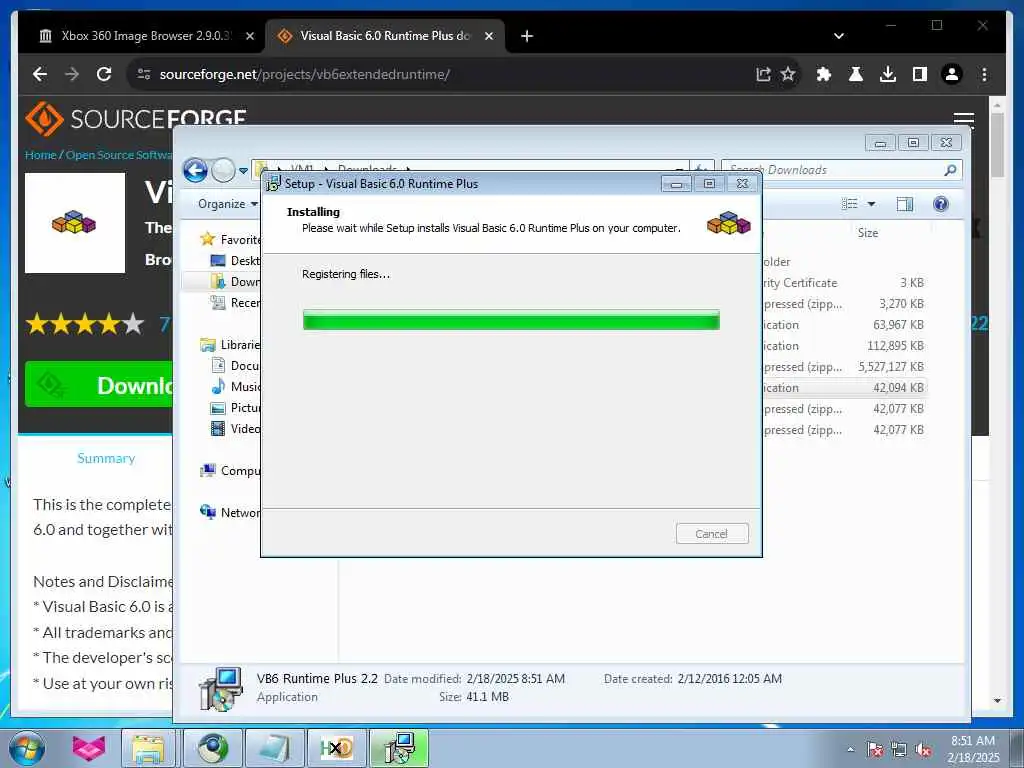Click green Download button on SourceForge
Viewport: 1024px width, 768px height.
point(99,385)
